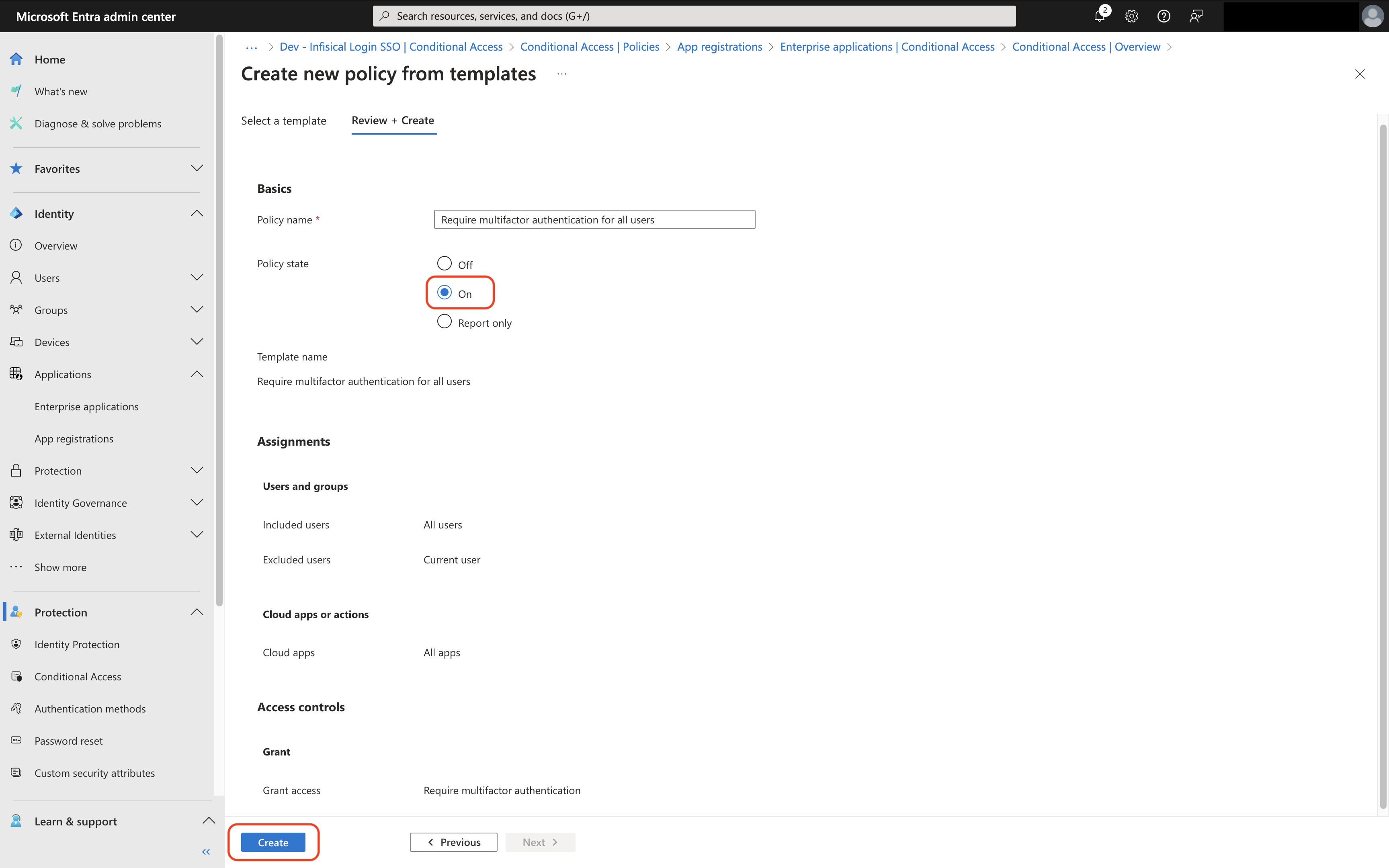Click the Identity Protection shield icon
1389x868 pixels.
tap(16, 644)
